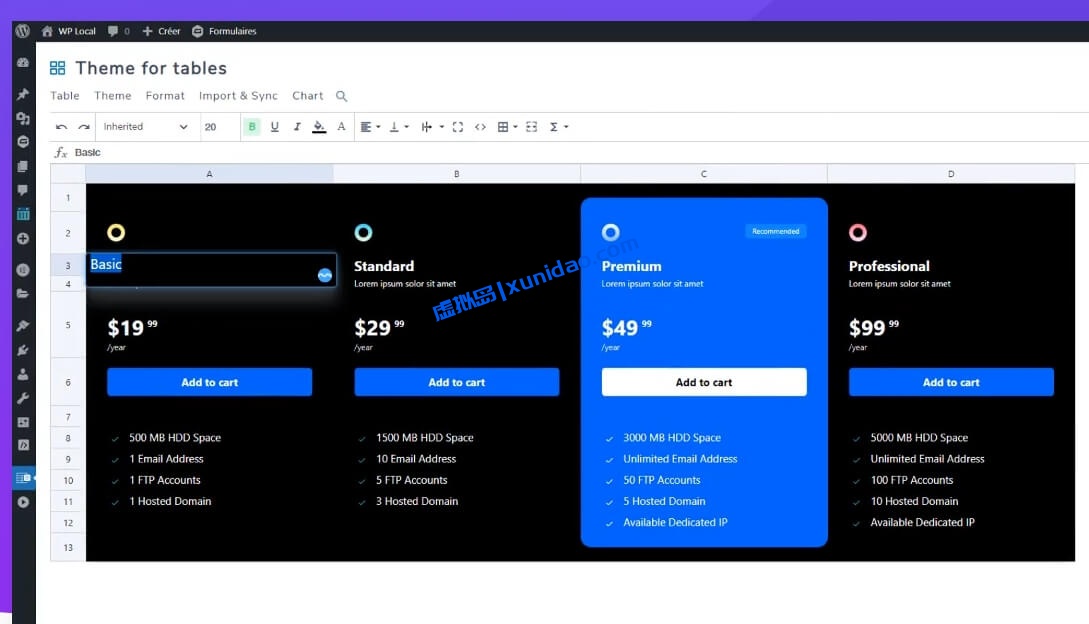Open the code view icon
This screenshot has width=1089, height=624.
(480, 126)
